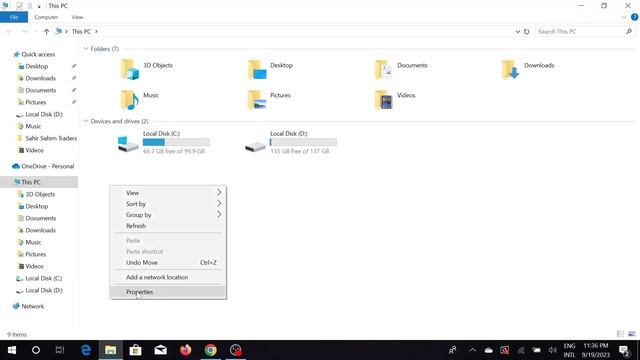Open the Music folder icon in Folders

pyautogui.click(x=130, y=100)
